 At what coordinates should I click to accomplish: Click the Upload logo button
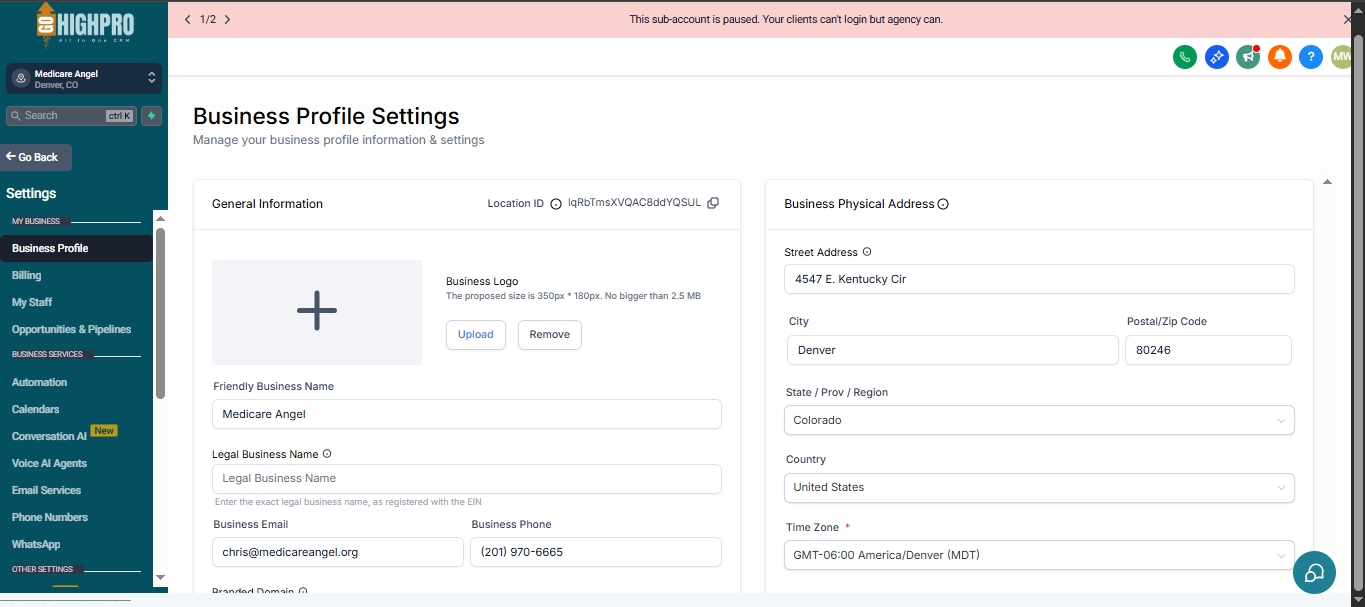(476, 335)
